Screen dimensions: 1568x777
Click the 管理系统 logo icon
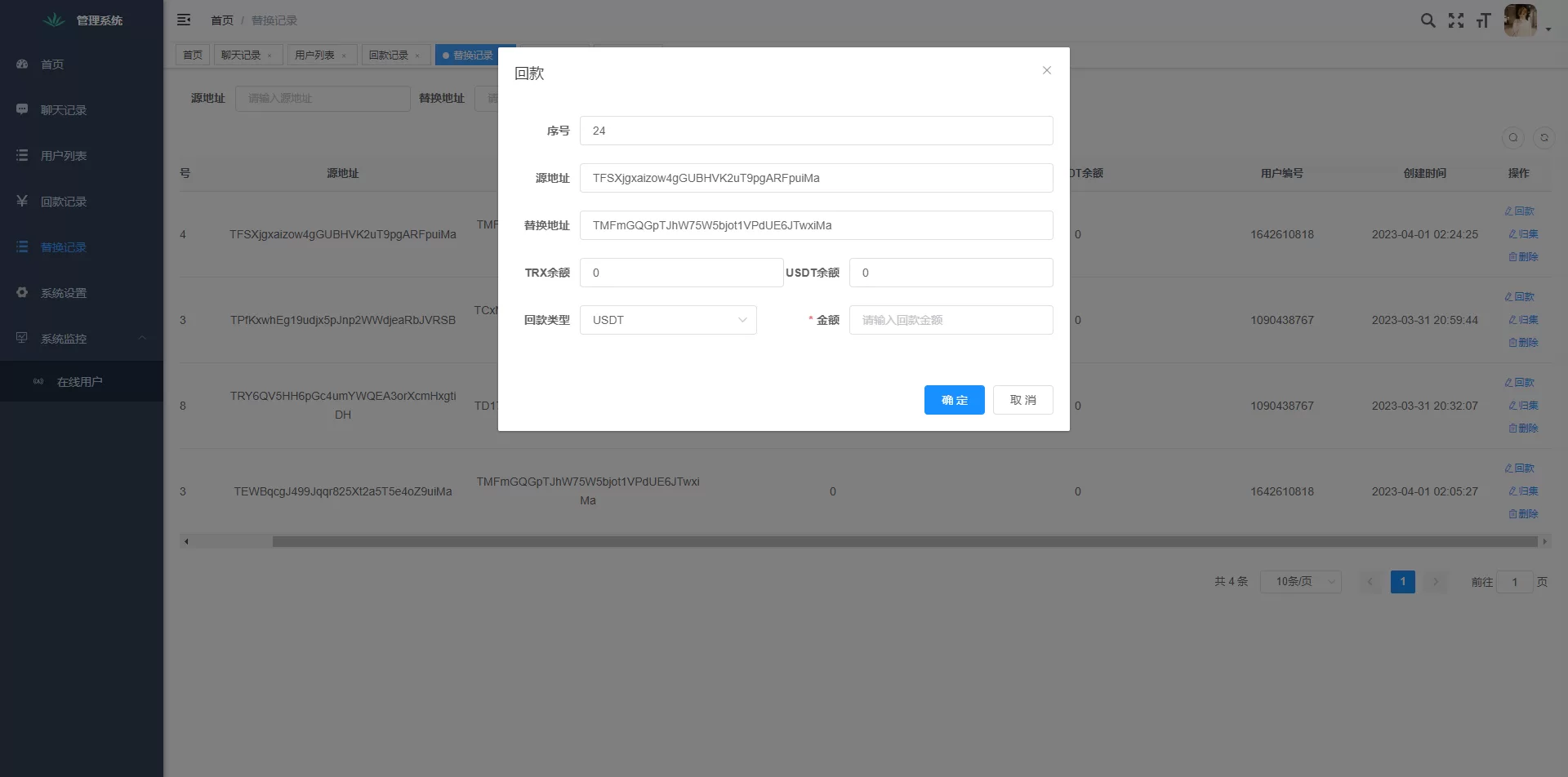pyautogui.click(x=54, y=20)
